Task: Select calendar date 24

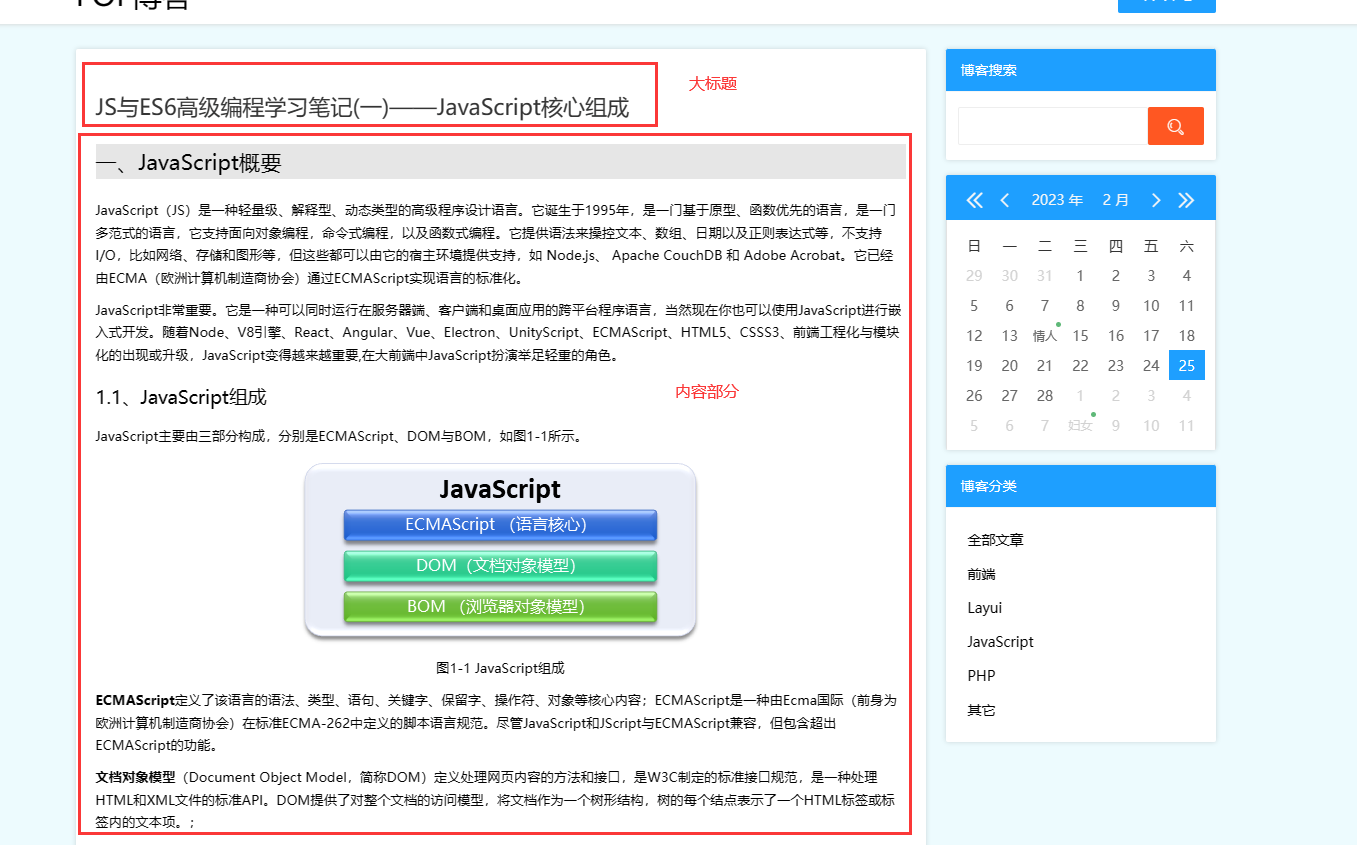Action: (1151, 366)
